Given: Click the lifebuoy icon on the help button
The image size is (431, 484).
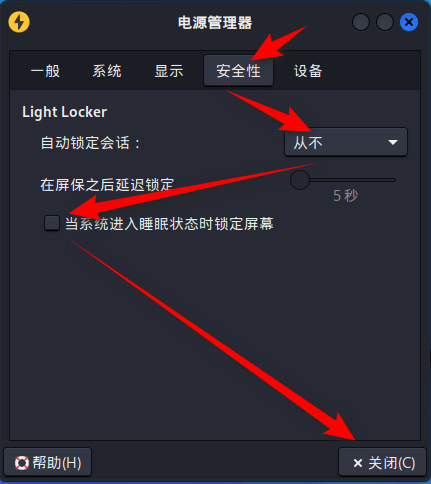Looking at the screenshot, I should coord(22,463).
